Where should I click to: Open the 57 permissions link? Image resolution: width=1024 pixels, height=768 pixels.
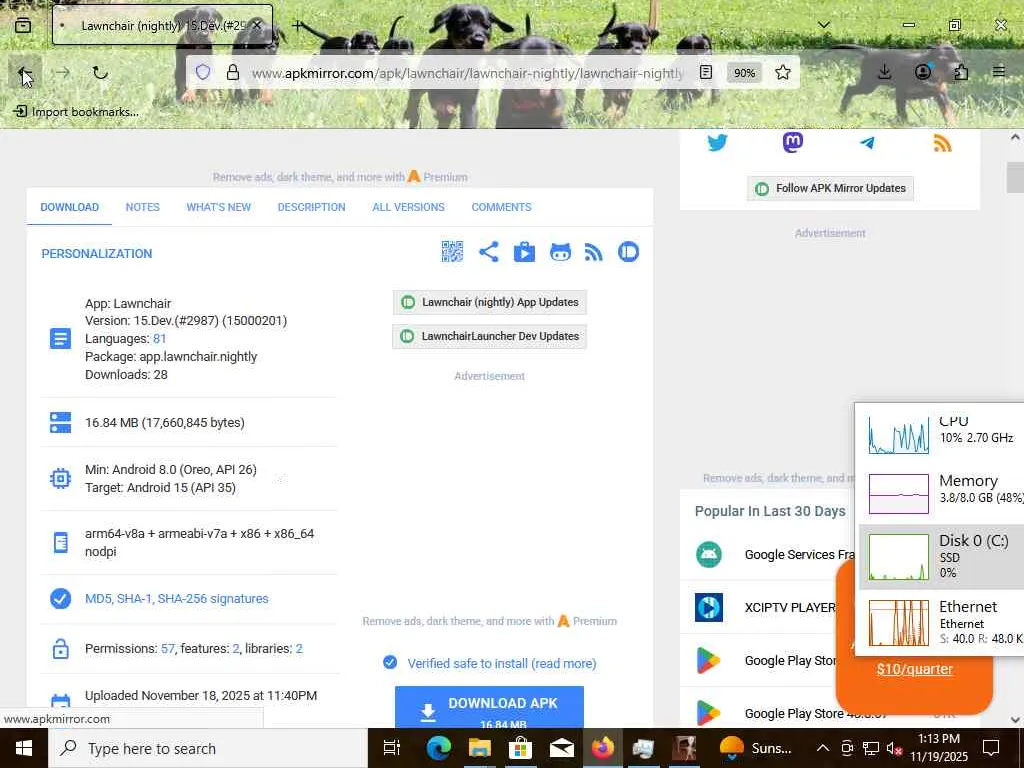click(168, 648)
